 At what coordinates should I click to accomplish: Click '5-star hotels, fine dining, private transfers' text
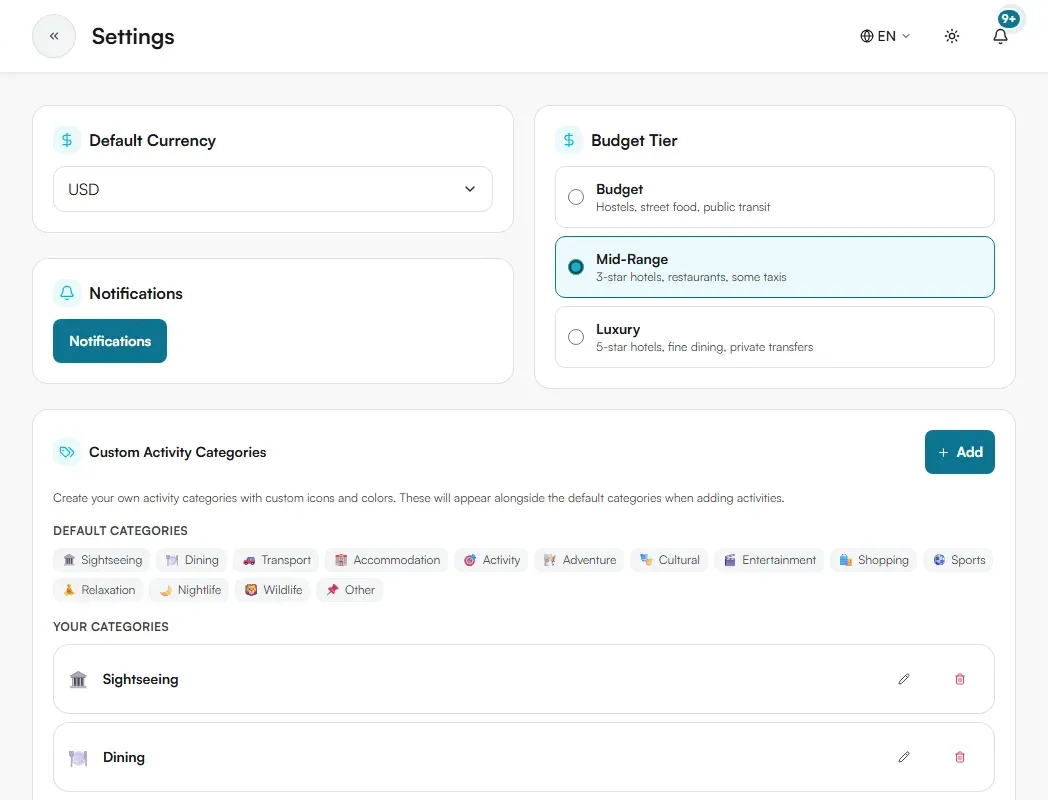pos(704,347)
